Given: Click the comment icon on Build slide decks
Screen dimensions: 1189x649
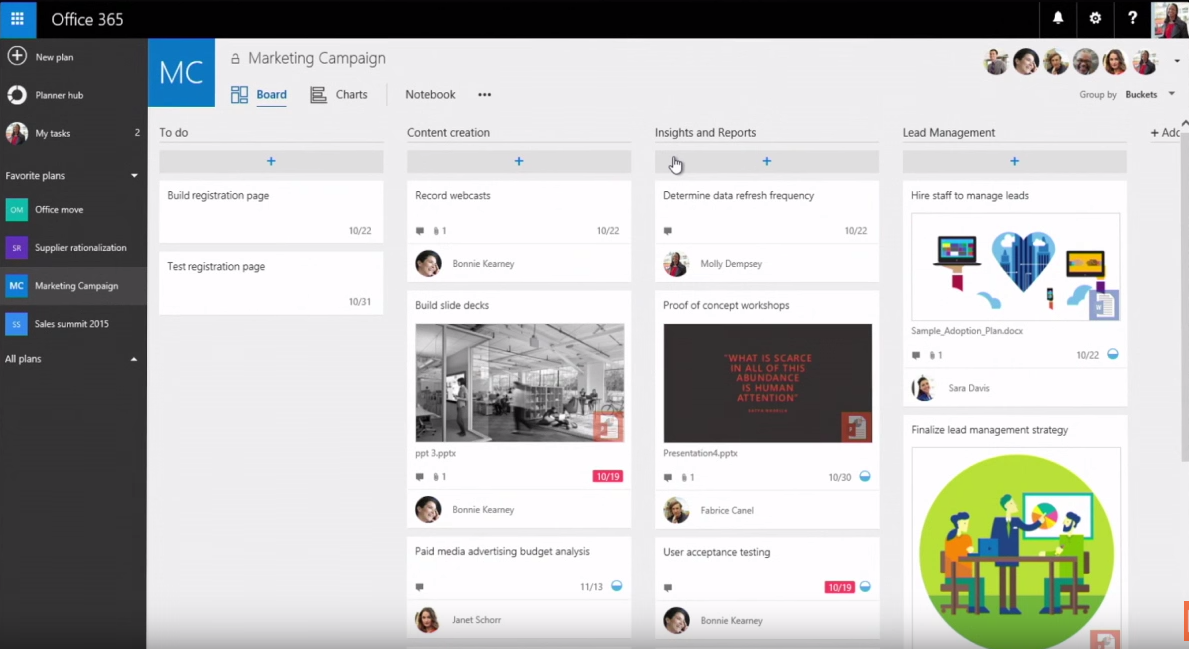Looking at the screenshot, I should pyautogui.click(x=420, y=477).
